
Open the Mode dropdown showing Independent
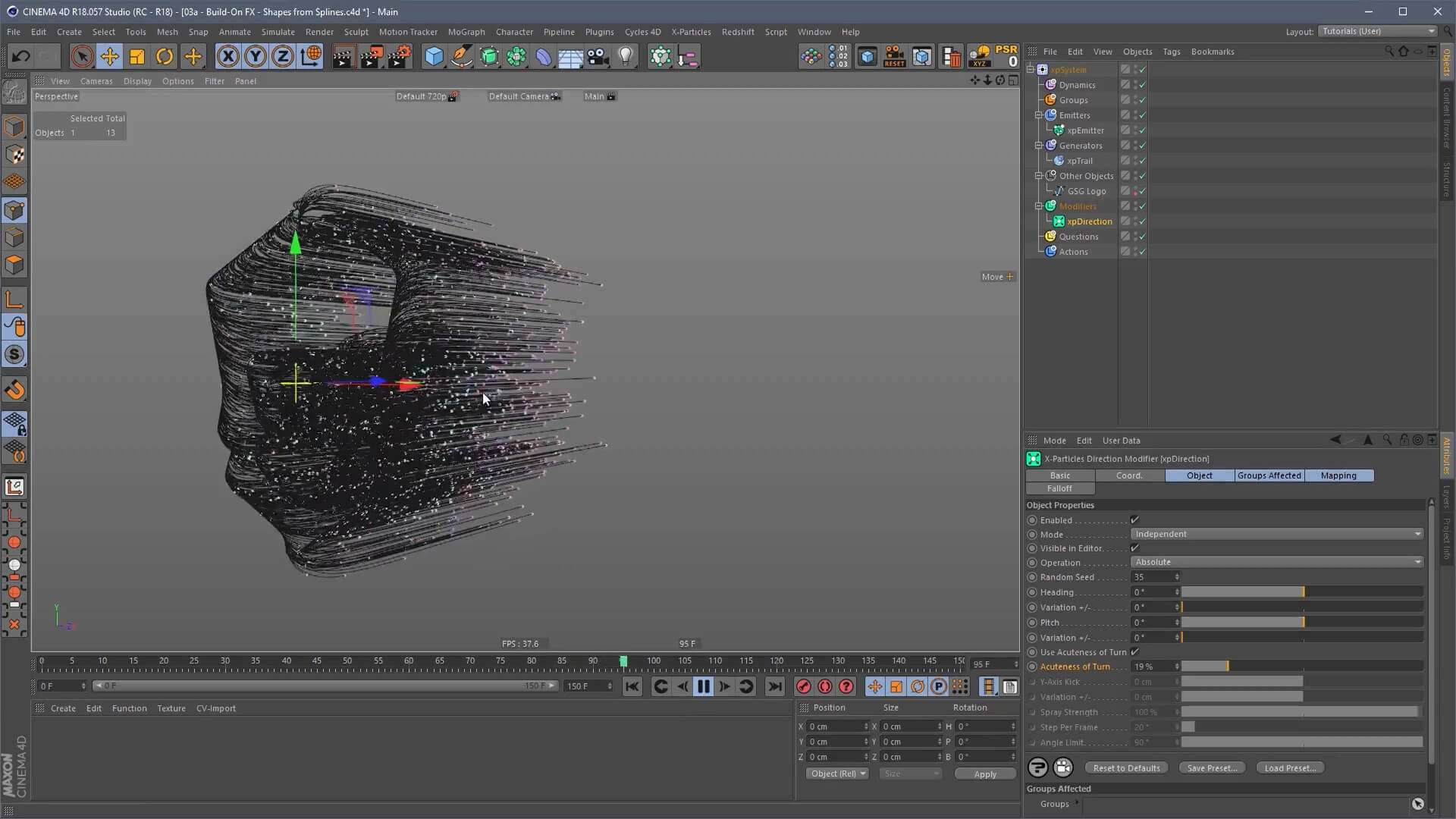tap(1276, 534)
